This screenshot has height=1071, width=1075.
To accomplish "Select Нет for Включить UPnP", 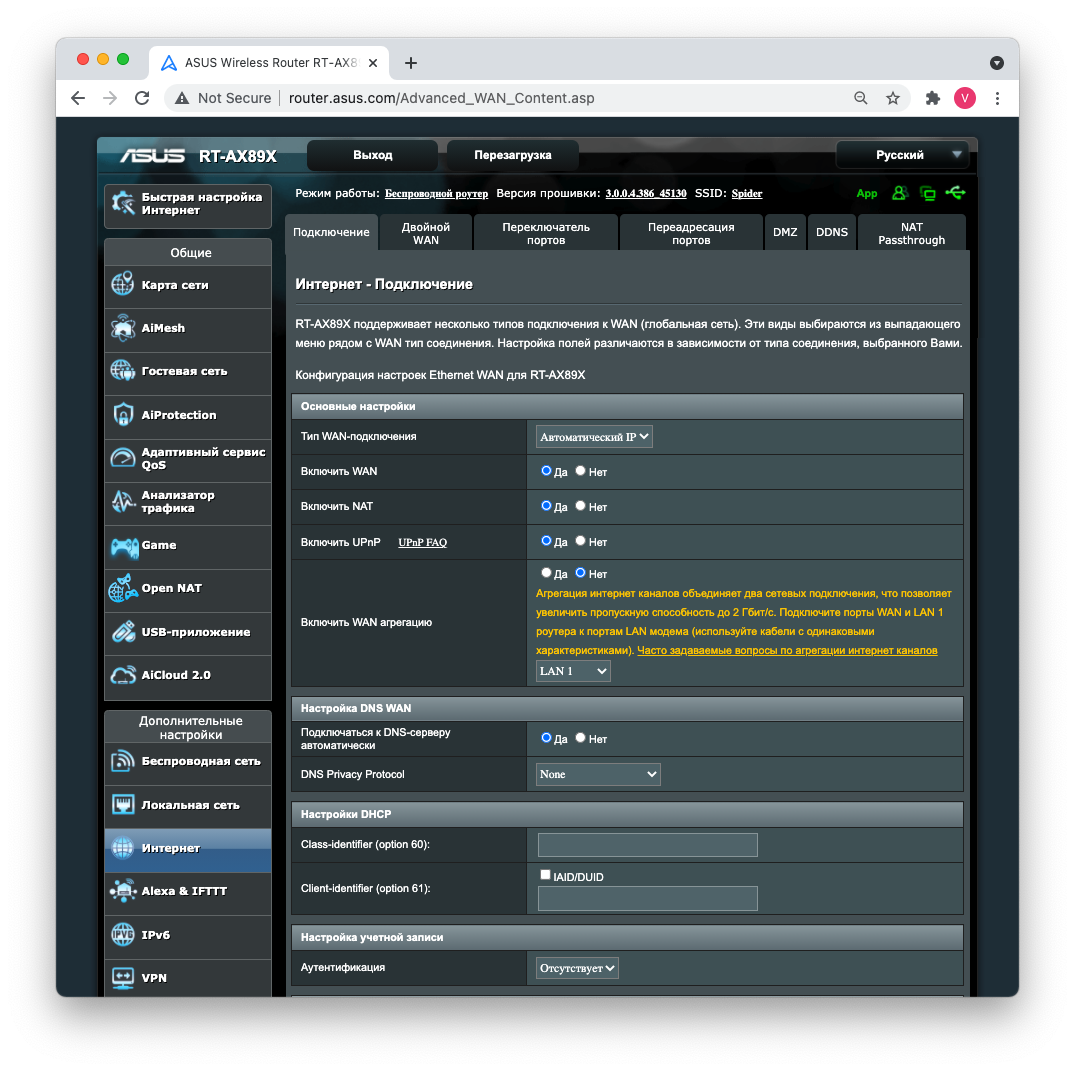I will [x=581, y=541].
